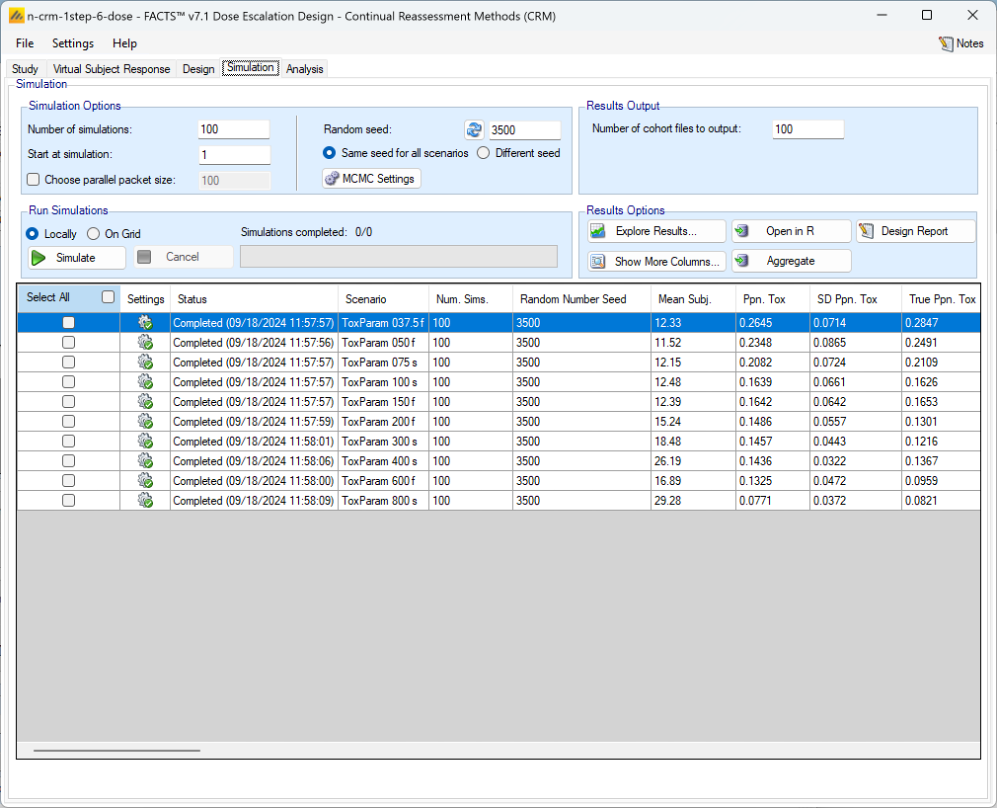Click the random seed refresh icon

pos(474,130)
